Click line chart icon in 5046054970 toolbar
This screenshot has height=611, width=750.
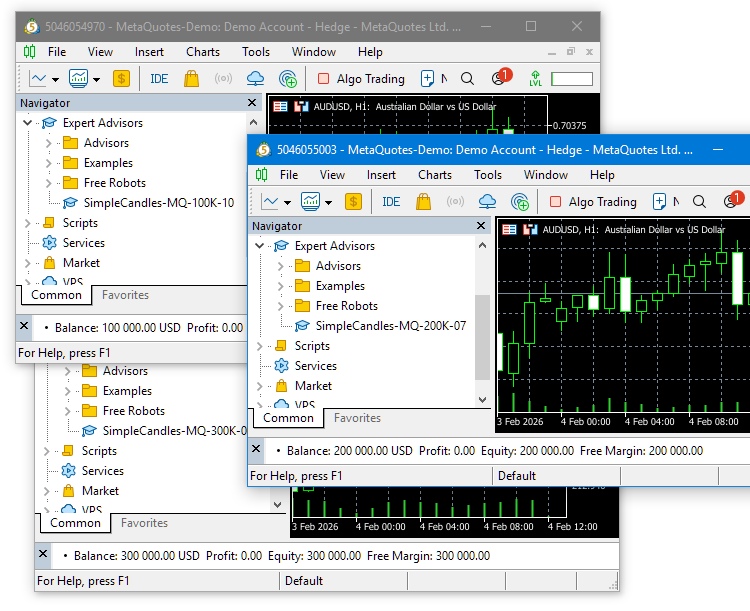[38, 78]
